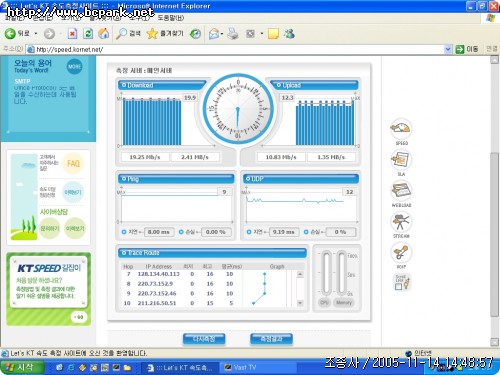
Task: Click the Memory gauge slider
Action: click(341, 273)
